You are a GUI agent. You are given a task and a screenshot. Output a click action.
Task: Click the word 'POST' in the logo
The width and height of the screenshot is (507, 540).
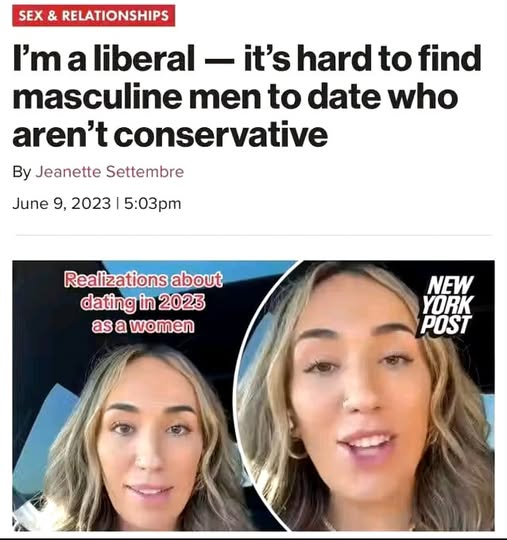[x=445, y=325]
